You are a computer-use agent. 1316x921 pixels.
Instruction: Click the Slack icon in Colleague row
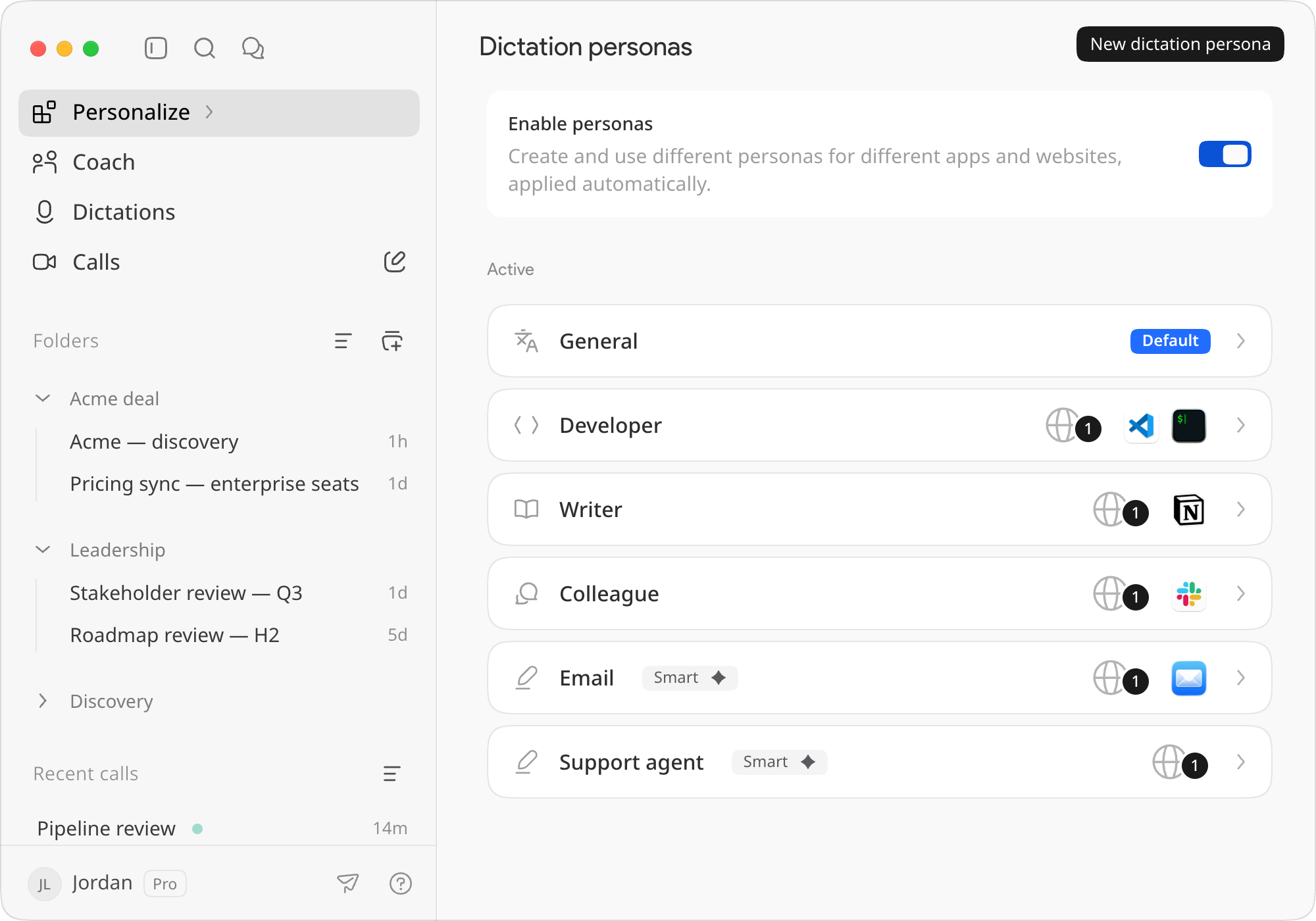pos(1189,594)
